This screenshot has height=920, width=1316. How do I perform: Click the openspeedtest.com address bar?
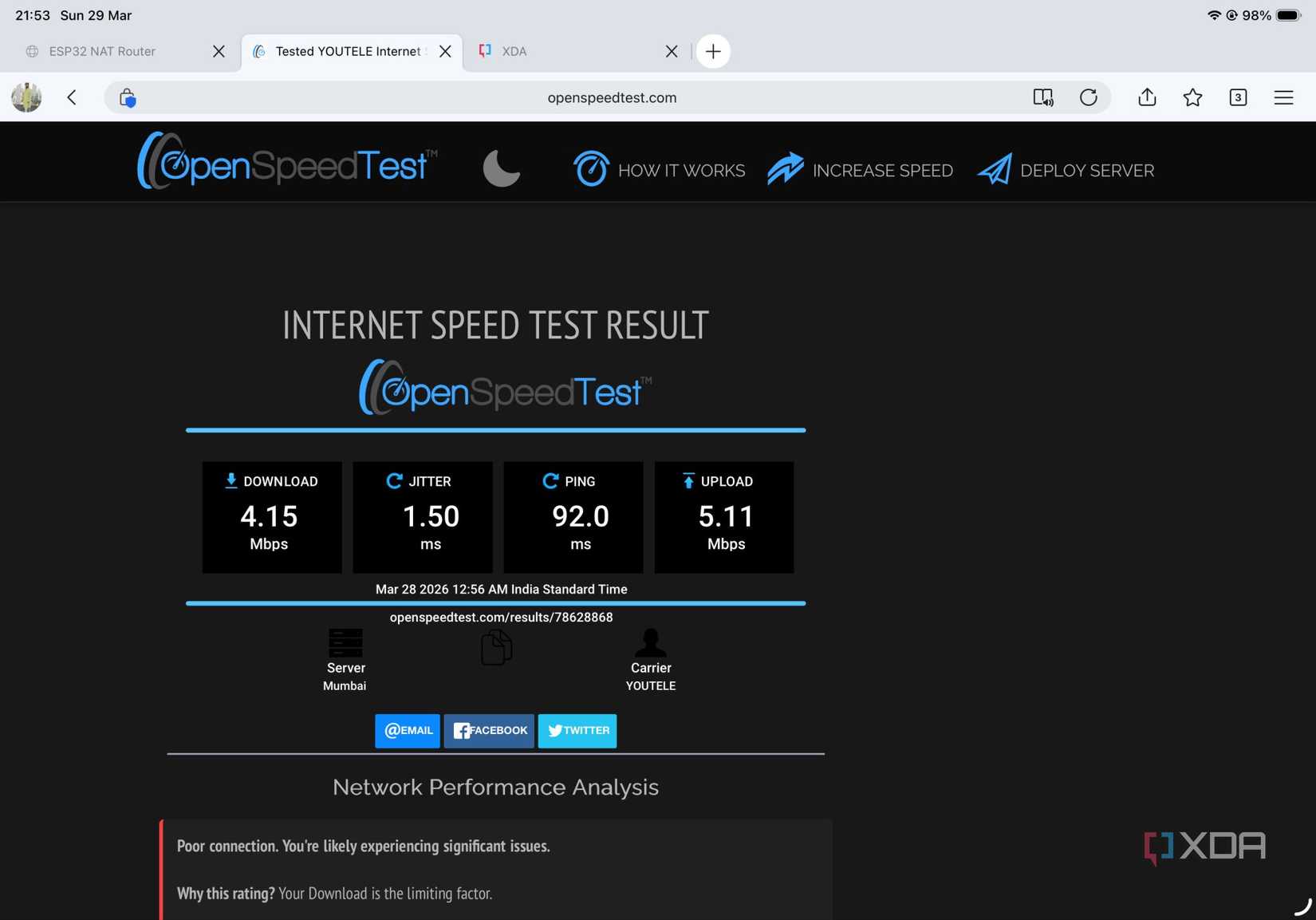coord(608,97)
